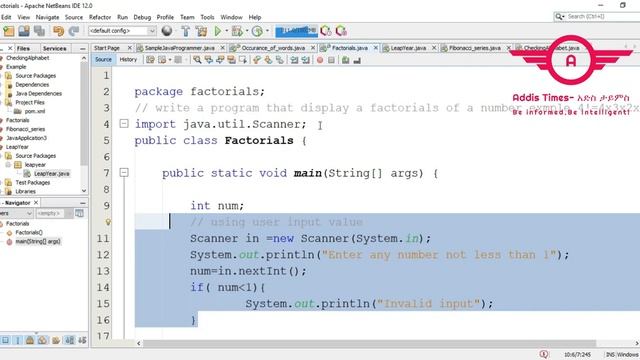Click the Stop Macro Recording icon
Screen dimensions: 640x360
click(331, 60)
